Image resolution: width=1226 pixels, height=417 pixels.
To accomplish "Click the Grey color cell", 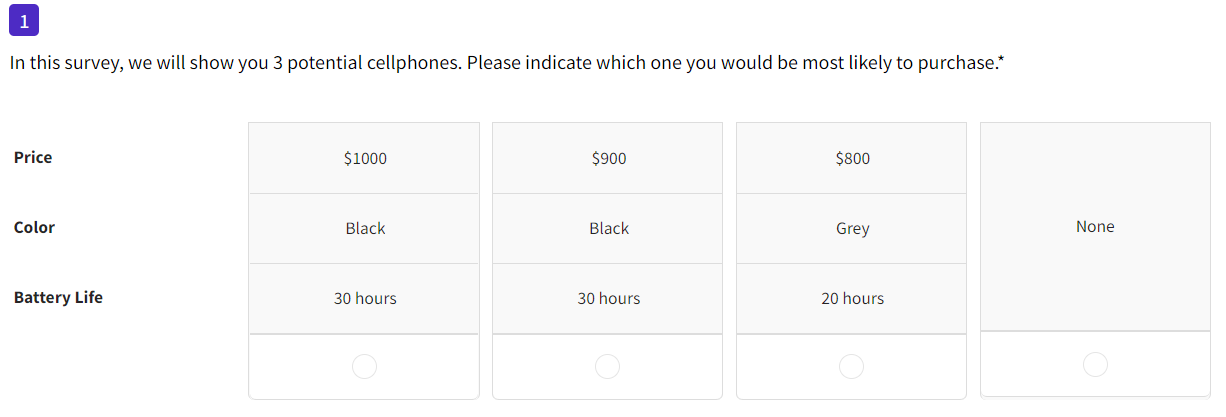I will pos(852,228).
